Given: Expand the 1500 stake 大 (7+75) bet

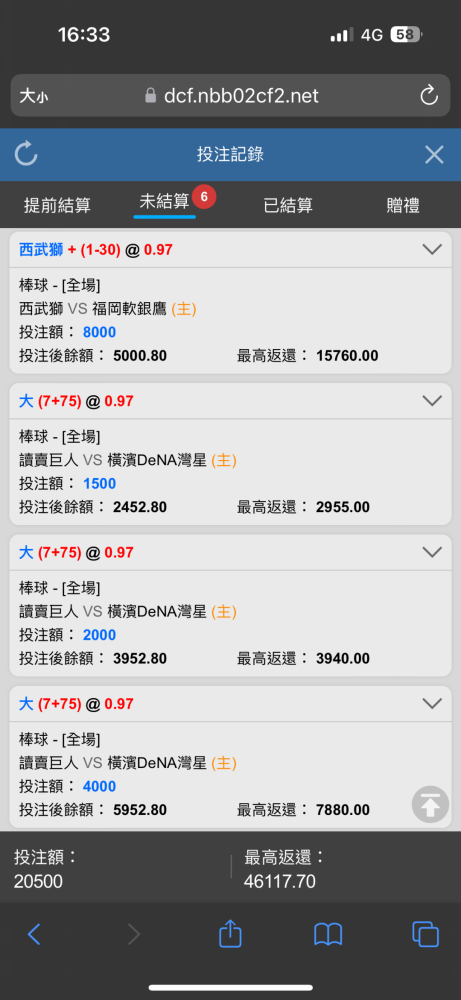Looking at the screenshot, I should 432,401.
